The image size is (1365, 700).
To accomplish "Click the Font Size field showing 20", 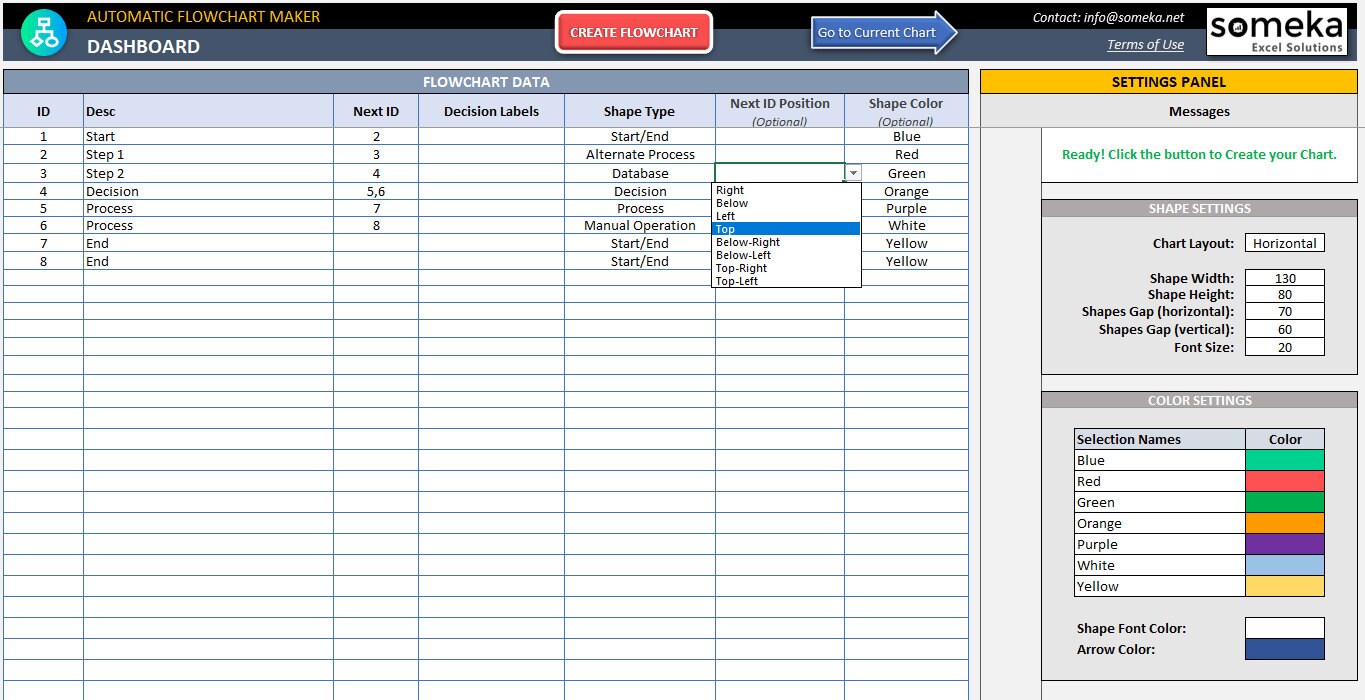I will pos(1284,346).
